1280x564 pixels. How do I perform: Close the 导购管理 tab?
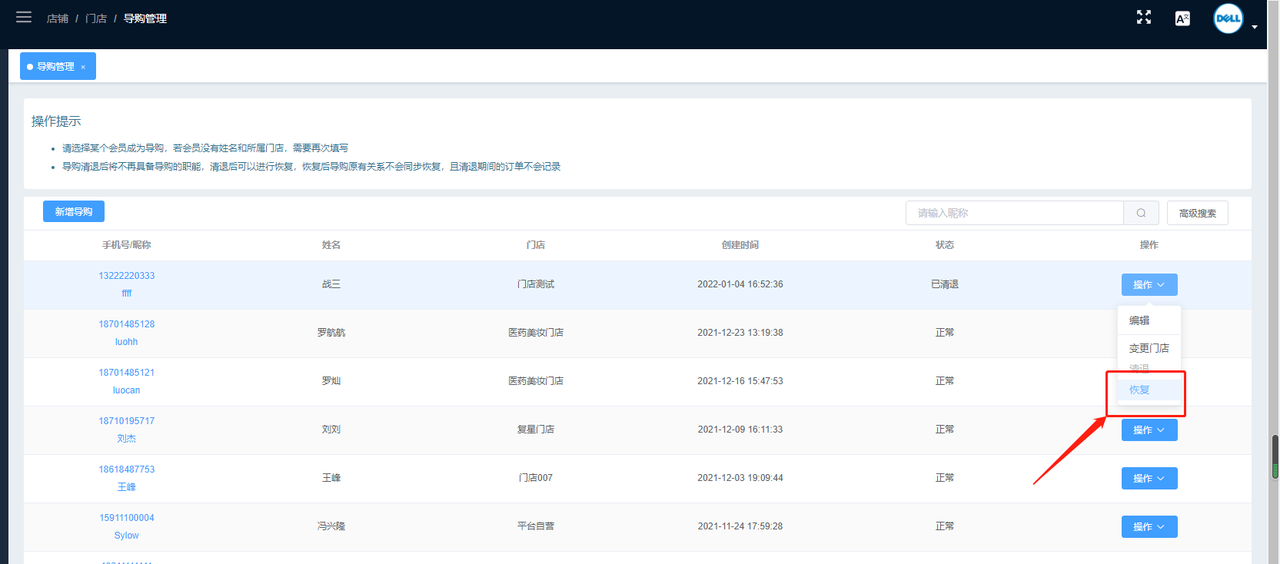tap(83, 67)
